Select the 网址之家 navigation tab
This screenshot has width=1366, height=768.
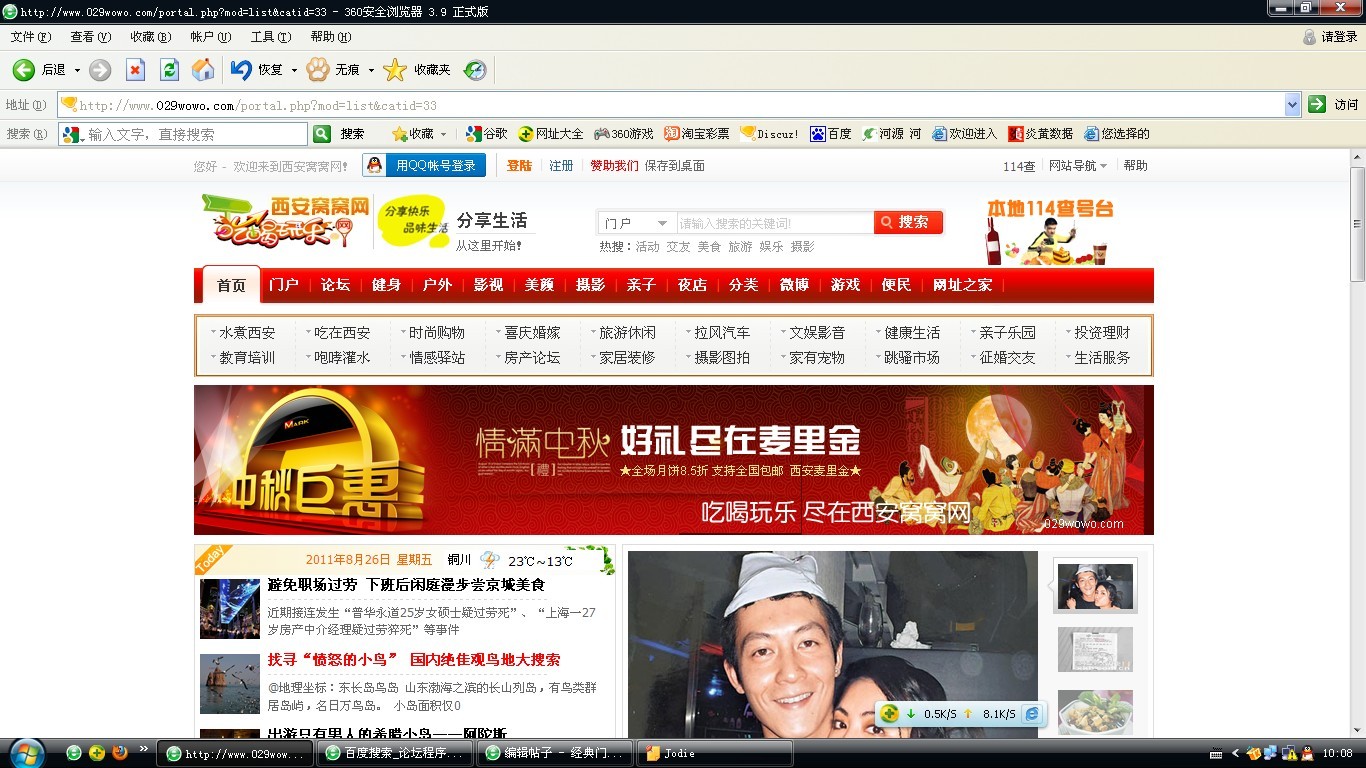click(x=962, y=285)
